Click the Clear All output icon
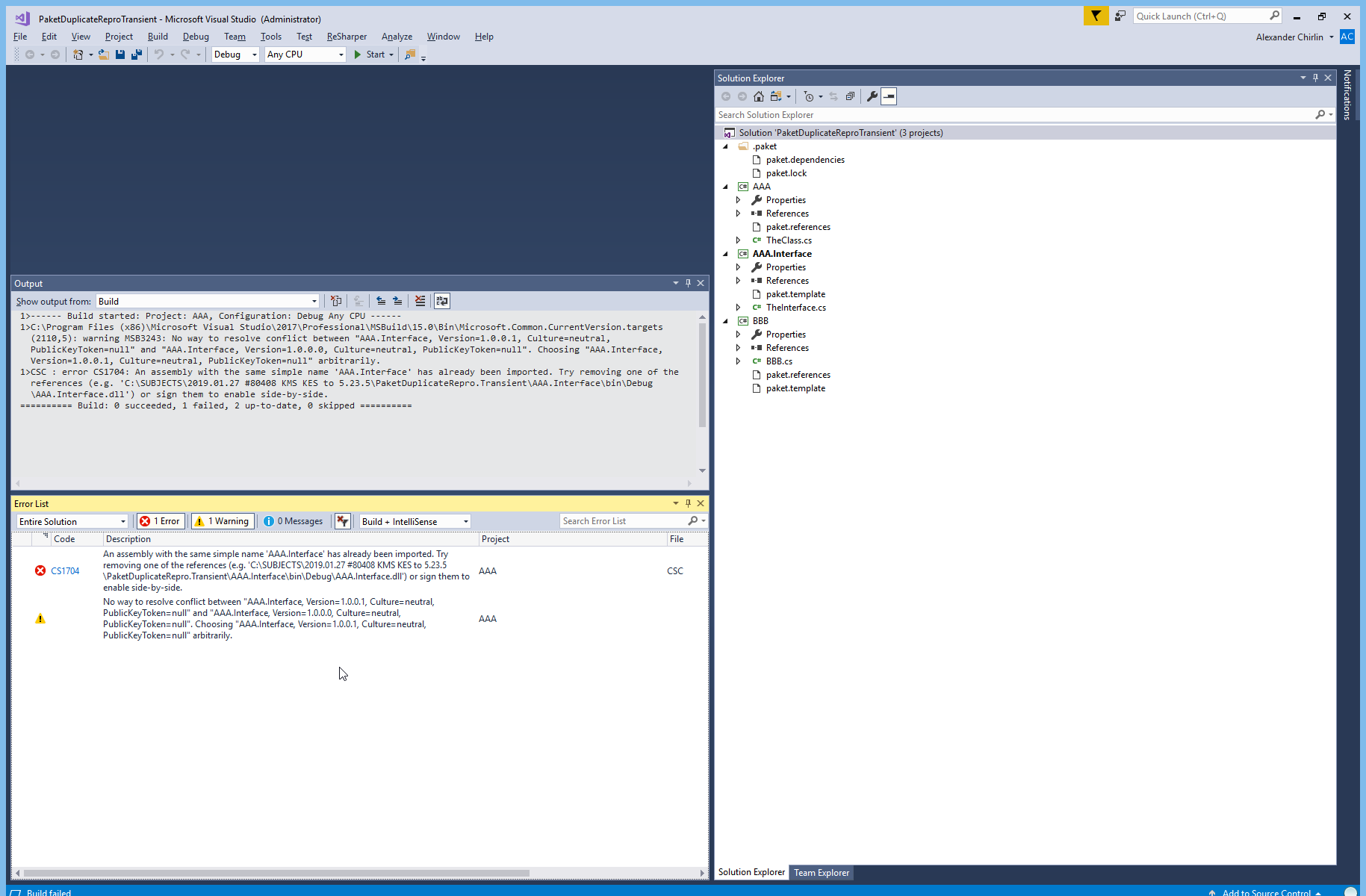1366x896 pixels. tap(420, 301)
